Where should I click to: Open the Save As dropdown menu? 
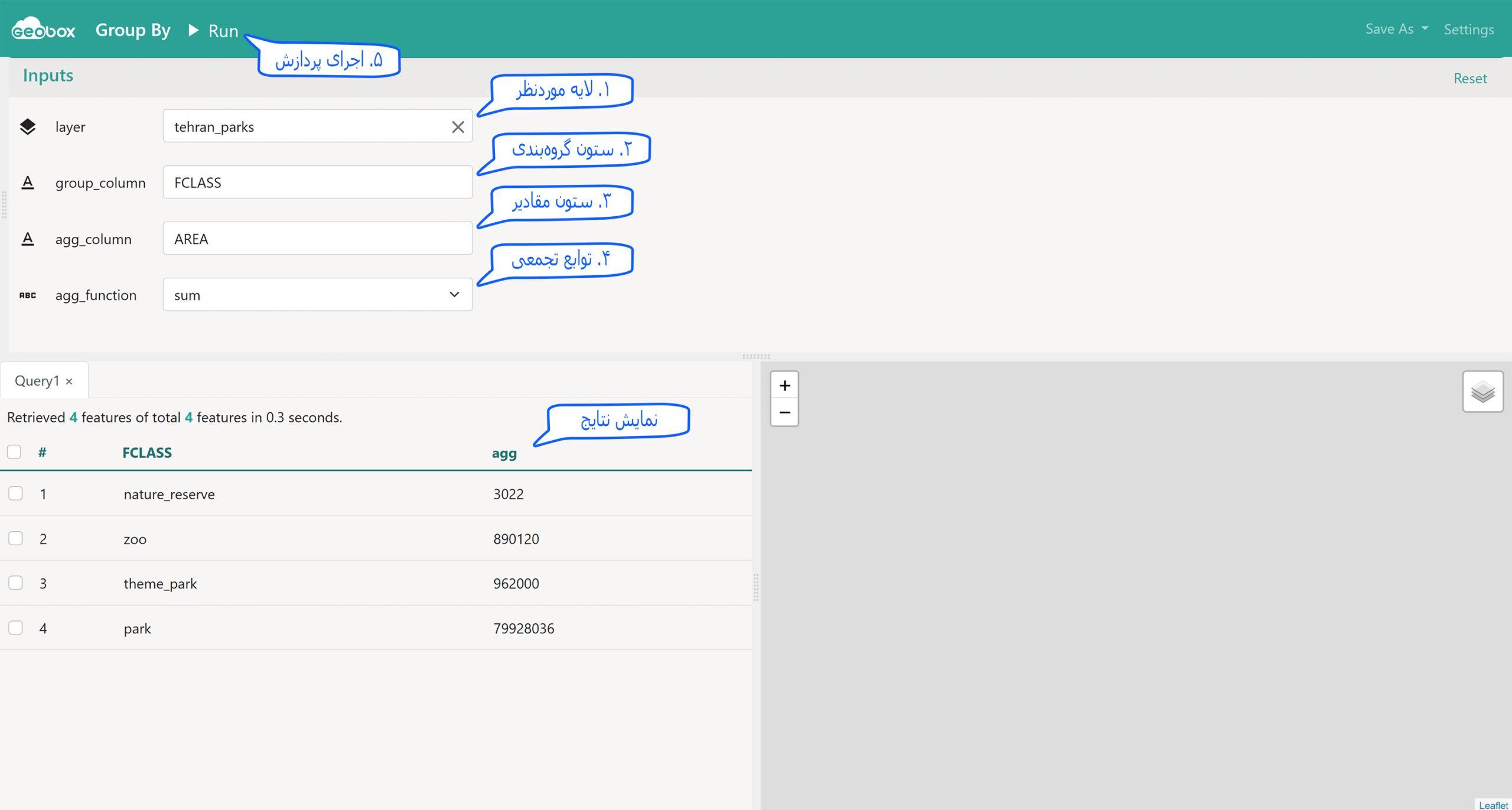pyautogui.click(x=1396, y=29)
